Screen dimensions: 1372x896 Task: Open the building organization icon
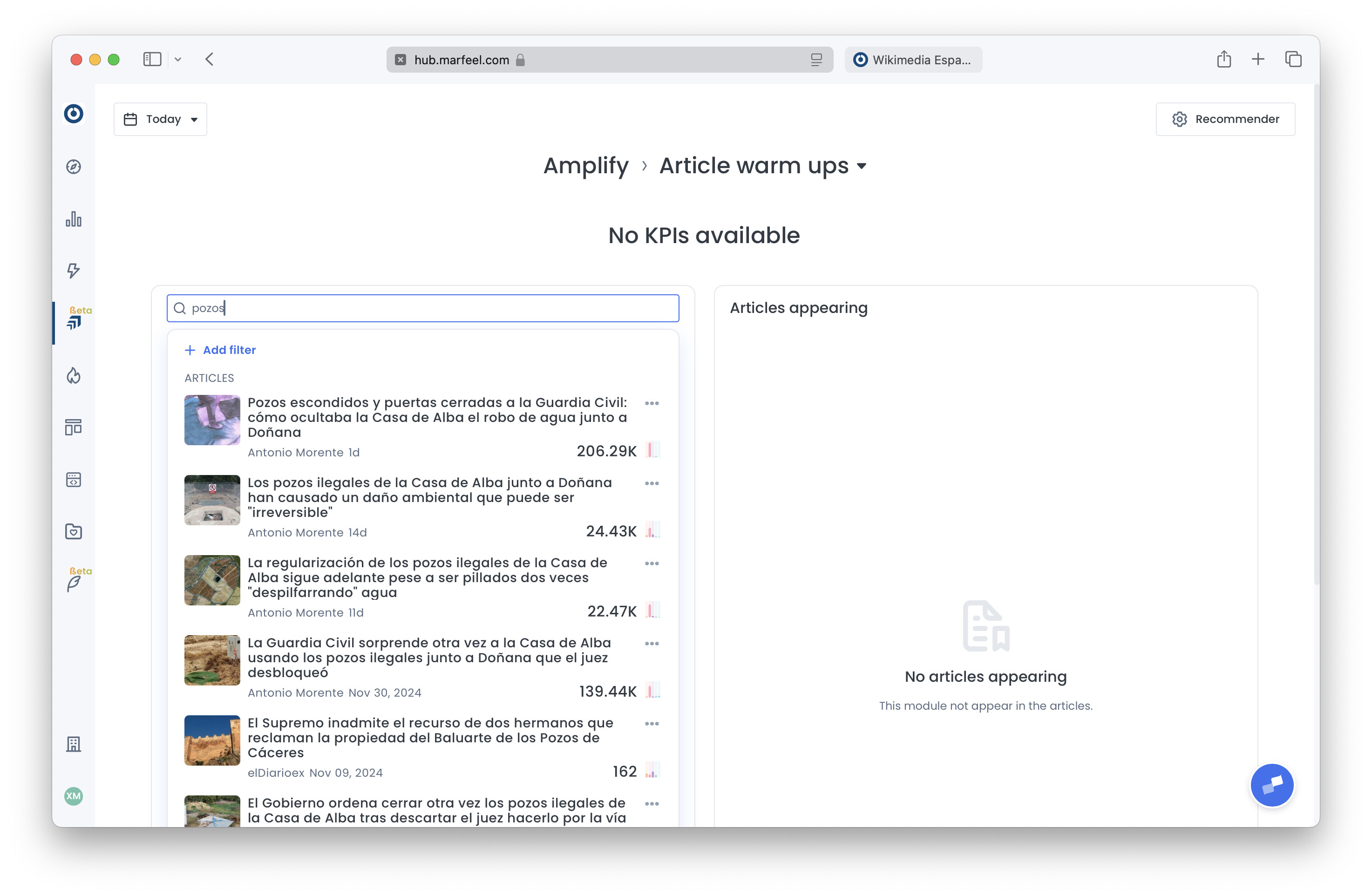coord(73,744)
